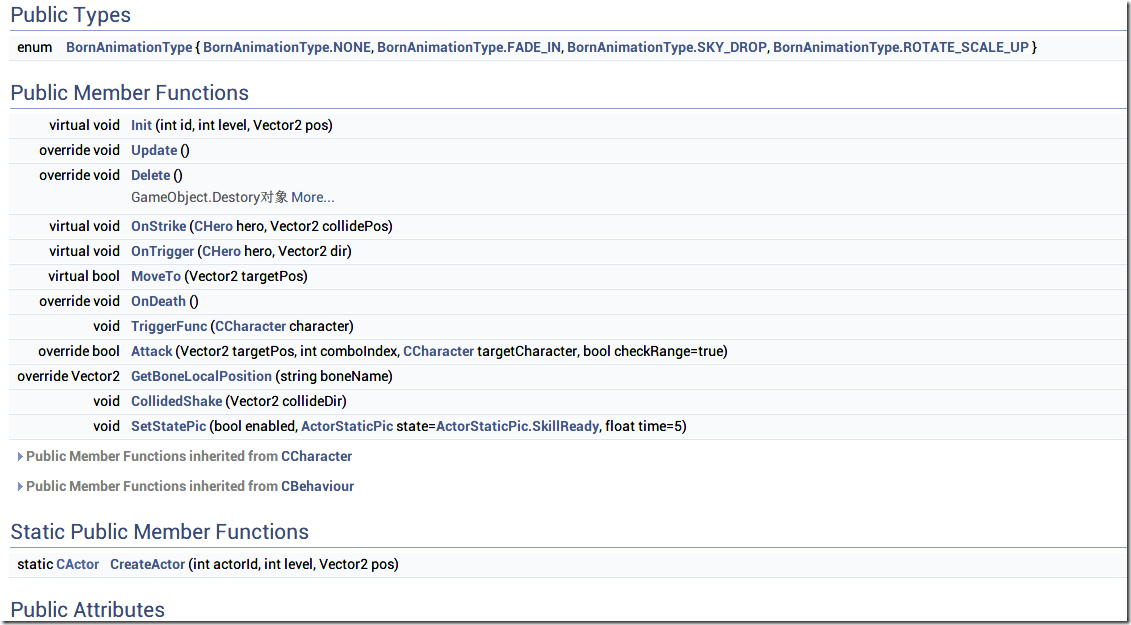
Task: Click 'float time=5)' parameter text
Action: point(646,427)
